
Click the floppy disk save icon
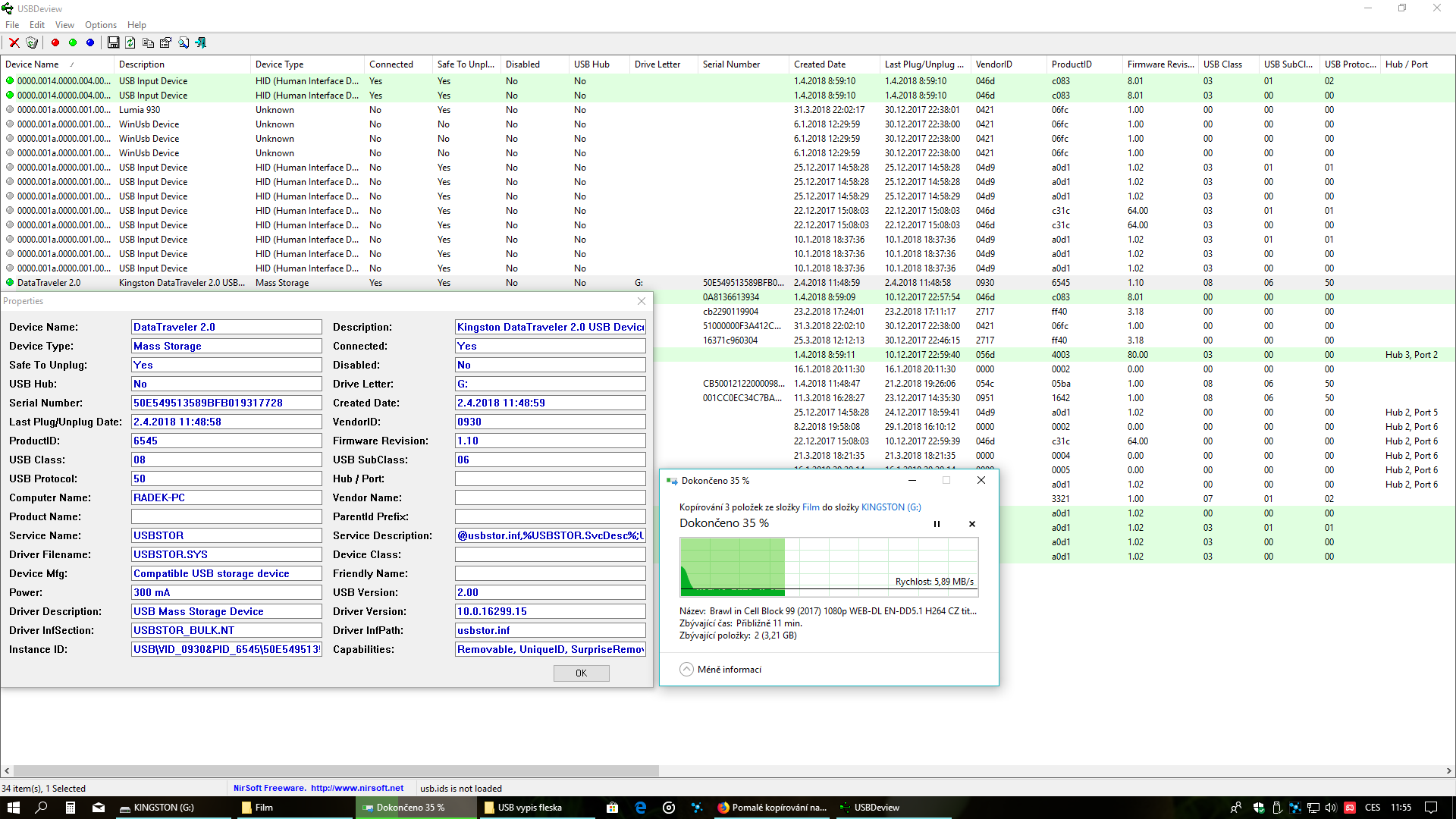click(113, 42)
